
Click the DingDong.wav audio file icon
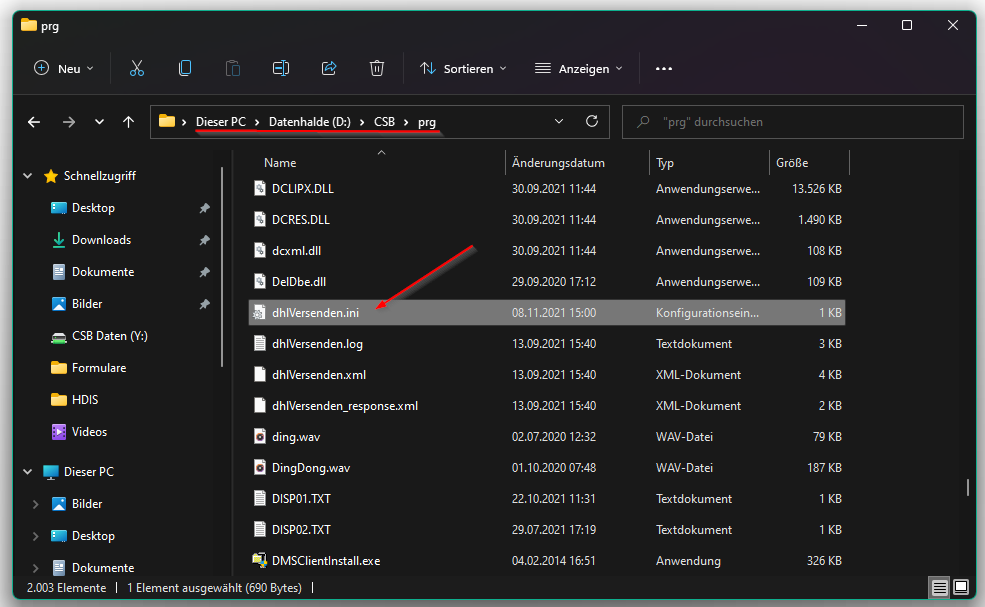point(259,468)
